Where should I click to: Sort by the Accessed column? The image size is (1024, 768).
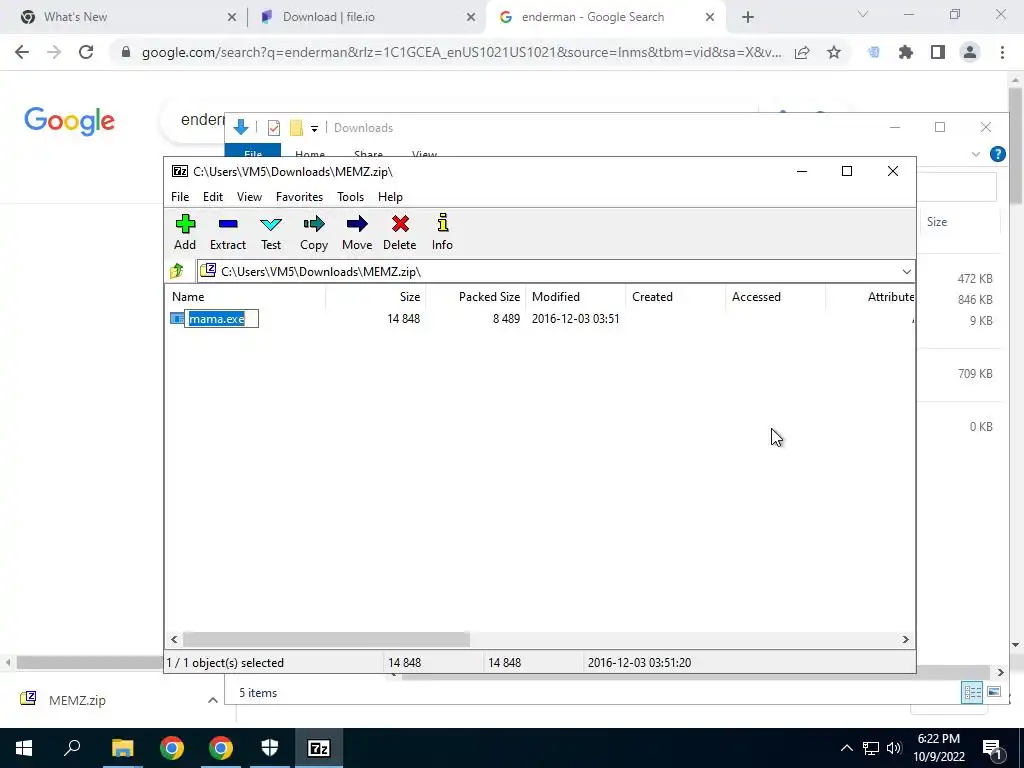click(775, 296)
